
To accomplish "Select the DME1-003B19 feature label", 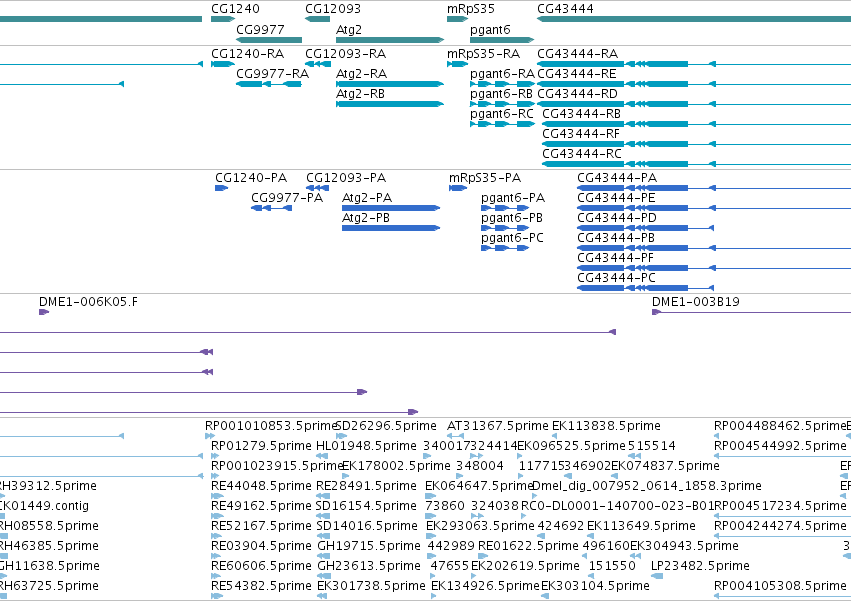I will pos(696,302).
